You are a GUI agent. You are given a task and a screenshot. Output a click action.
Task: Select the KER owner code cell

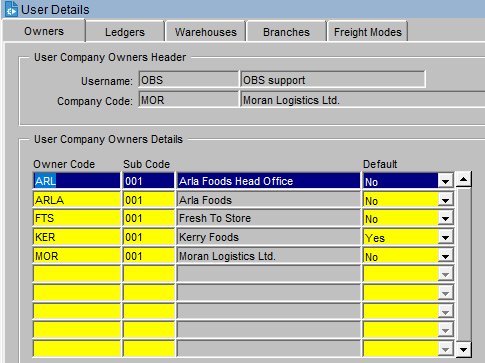click(77, 237)
